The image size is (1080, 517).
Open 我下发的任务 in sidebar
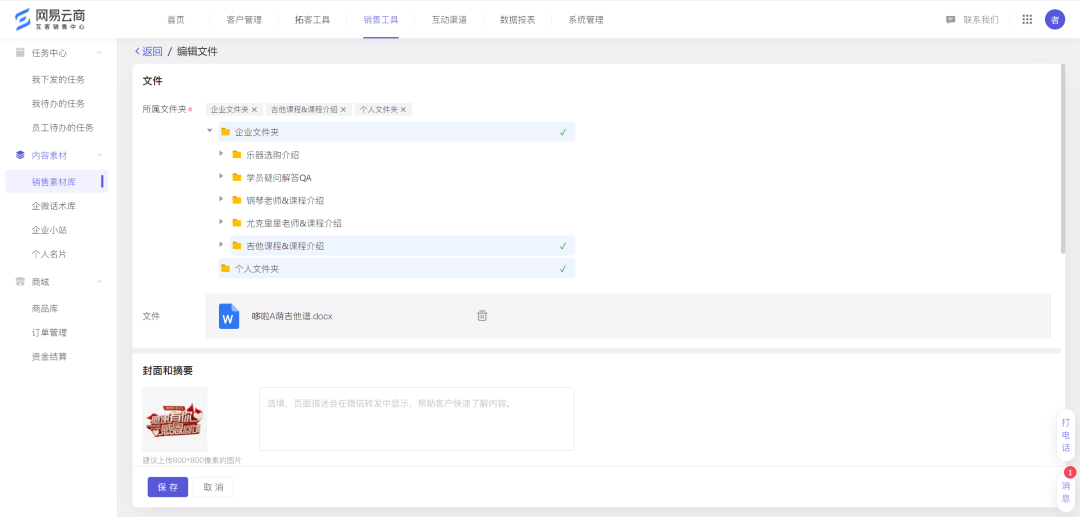click(x=58, y=80)
